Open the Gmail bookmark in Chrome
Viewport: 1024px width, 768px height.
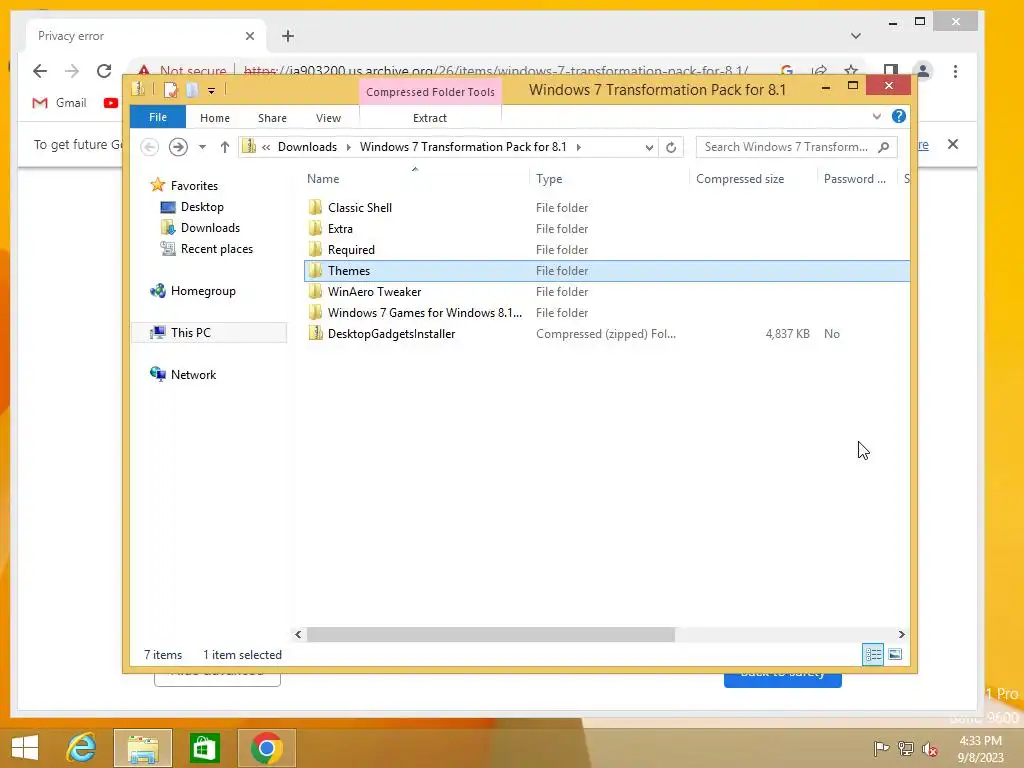[x=59, y=103]
